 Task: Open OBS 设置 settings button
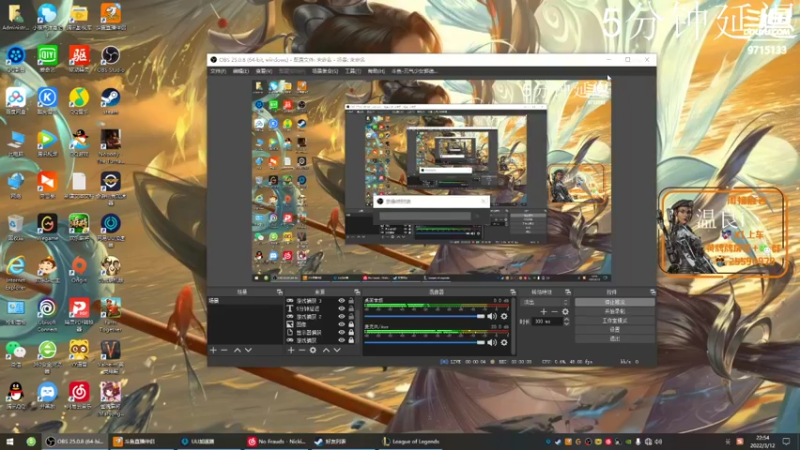click(x=615, y=330)
